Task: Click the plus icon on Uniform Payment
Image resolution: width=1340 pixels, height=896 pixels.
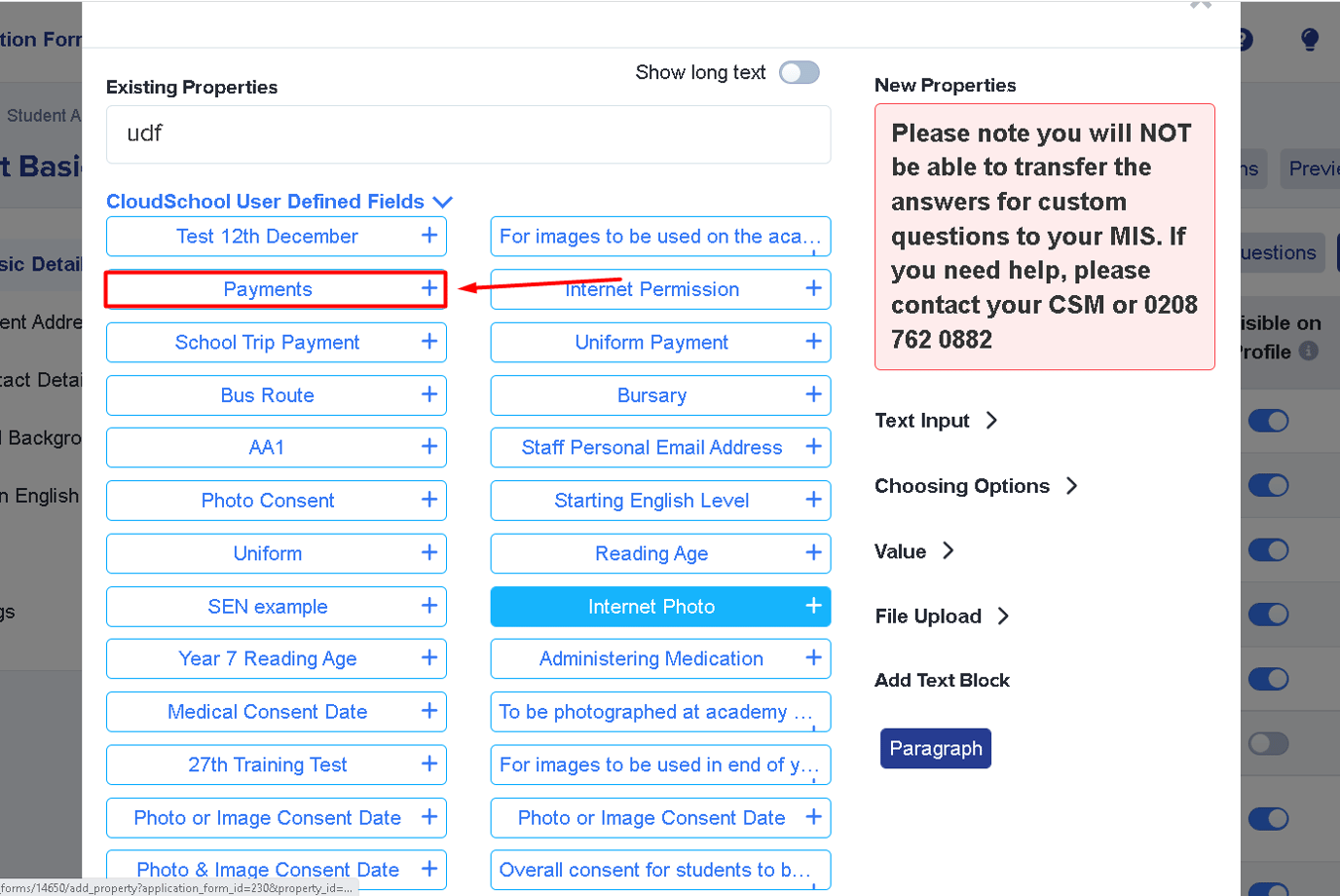Action: pos(814,342)
